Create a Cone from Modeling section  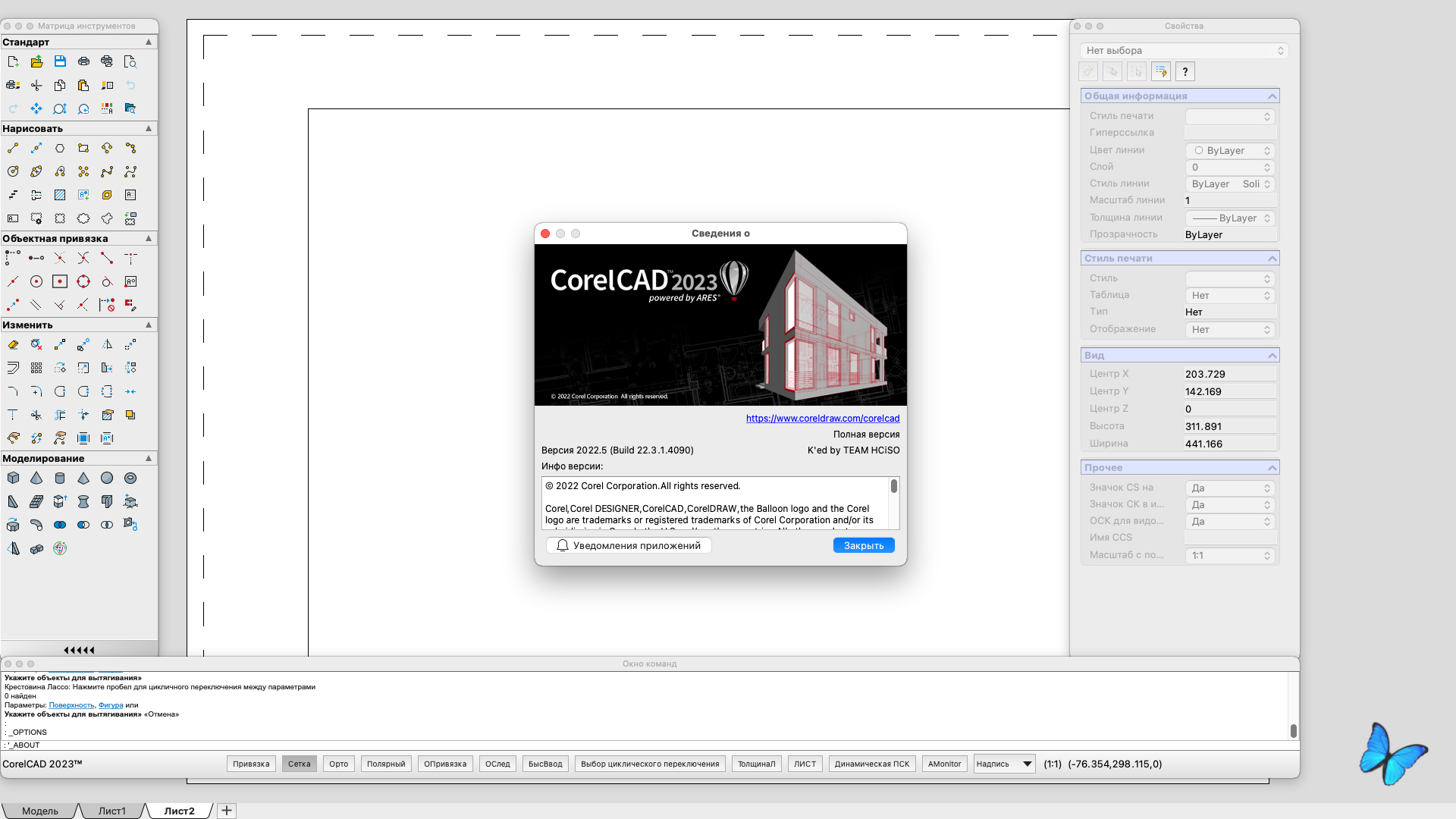36,478
